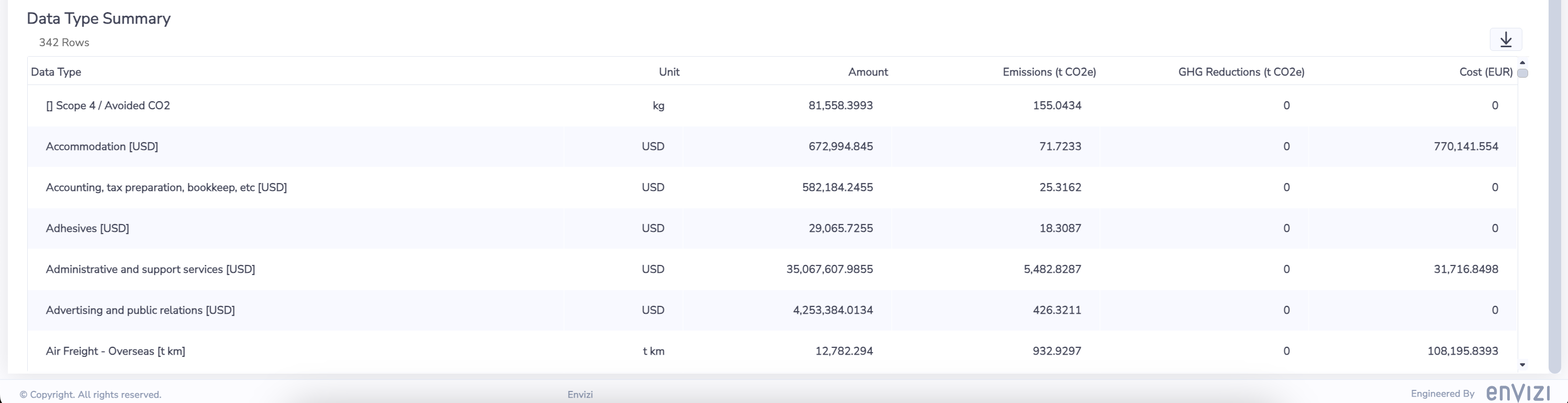Click the Accommodation cost value 770,141.554
Image resolution: width=1568 pixels, height=403 pixels.
click(x=1465, y=146)
